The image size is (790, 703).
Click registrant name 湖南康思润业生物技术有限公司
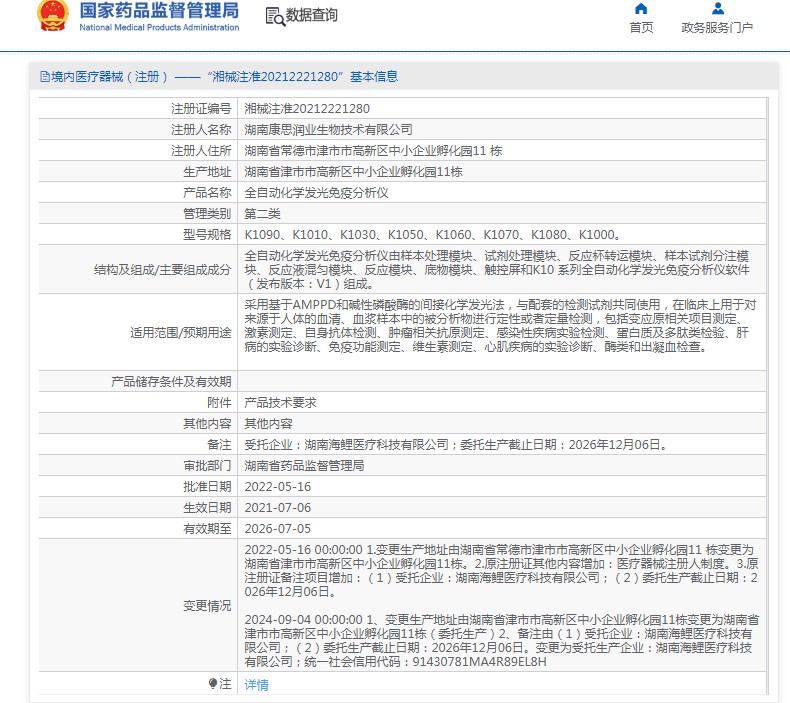[328, 129]
